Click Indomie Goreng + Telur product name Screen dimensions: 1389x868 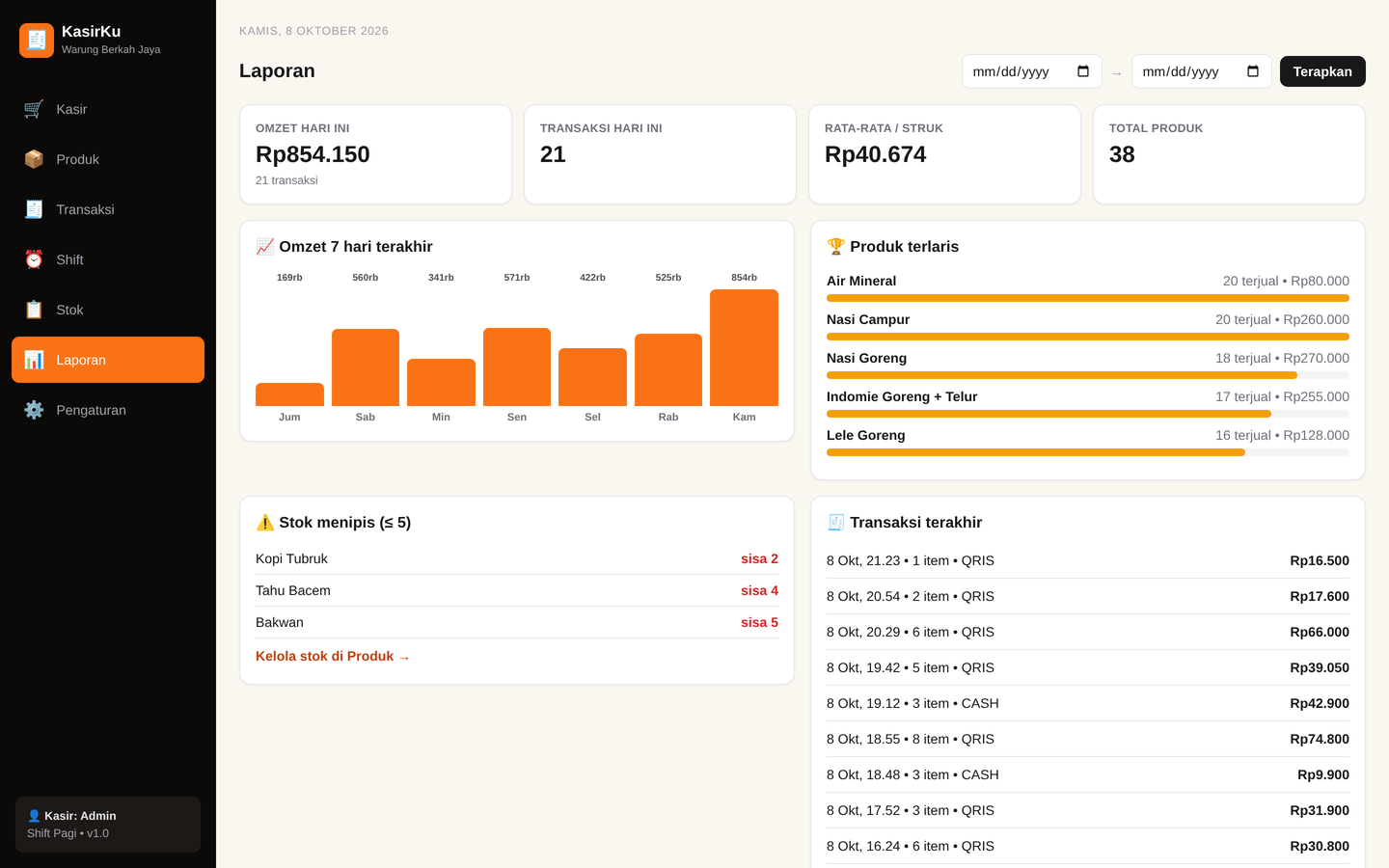[x=902, y=396]
